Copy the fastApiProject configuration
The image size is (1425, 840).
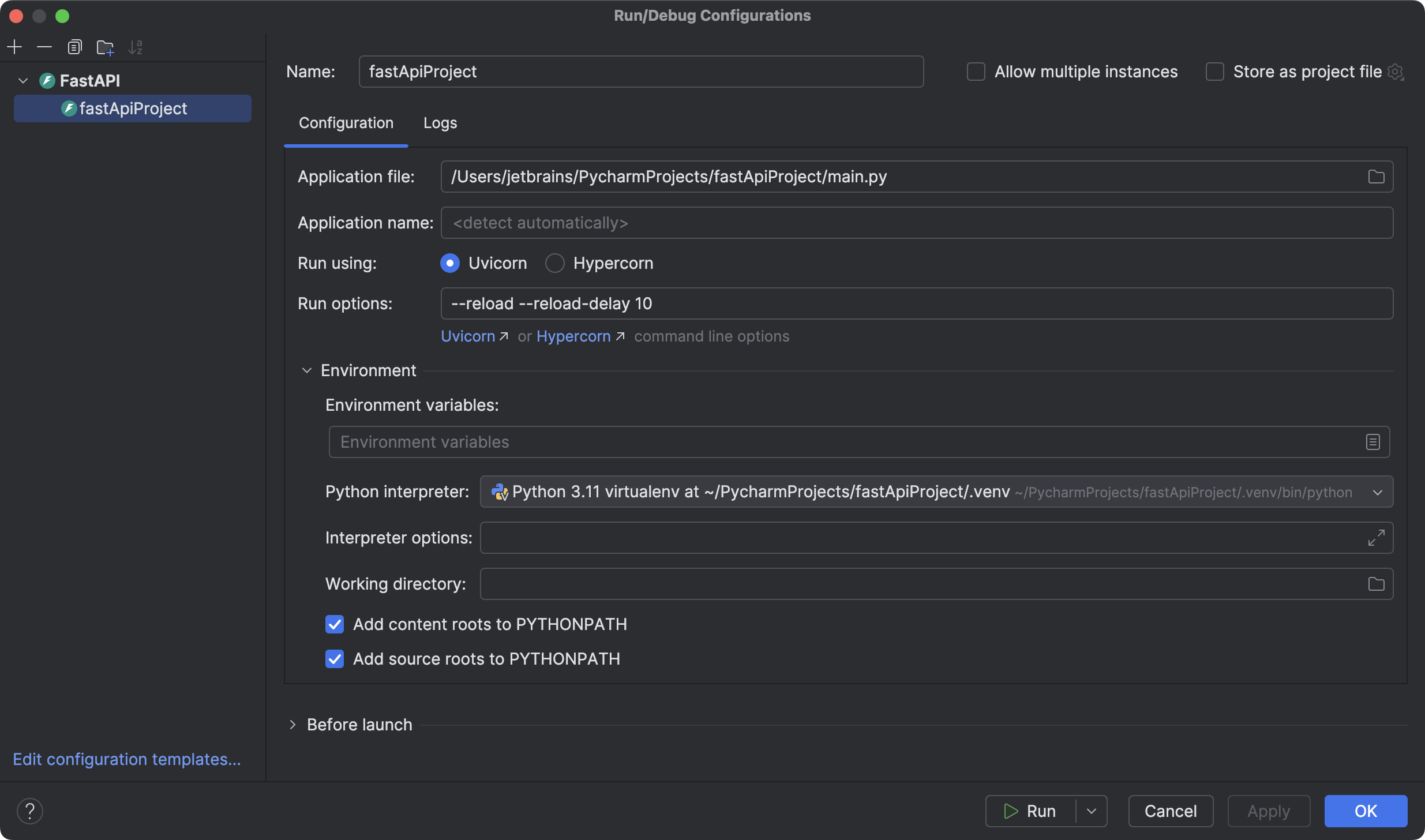click(x=74, y=47)
